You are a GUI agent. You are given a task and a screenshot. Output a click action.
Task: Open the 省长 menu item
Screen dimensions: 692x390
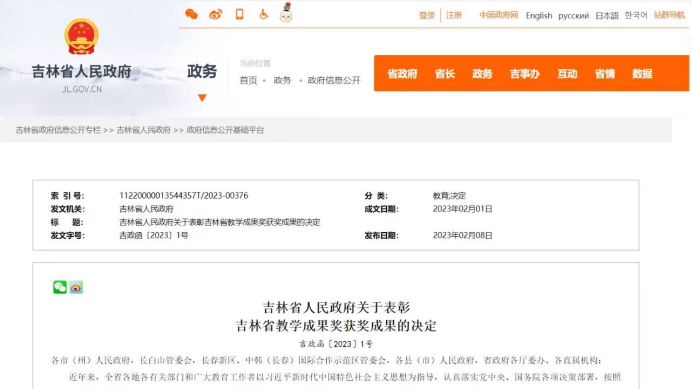445,74
